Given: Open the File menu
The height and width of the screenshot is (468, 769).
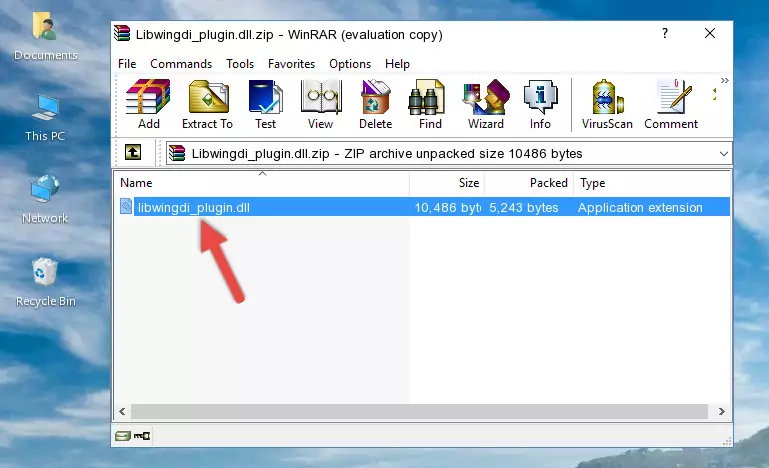Looking at the screenshot, I should point(127,64).
